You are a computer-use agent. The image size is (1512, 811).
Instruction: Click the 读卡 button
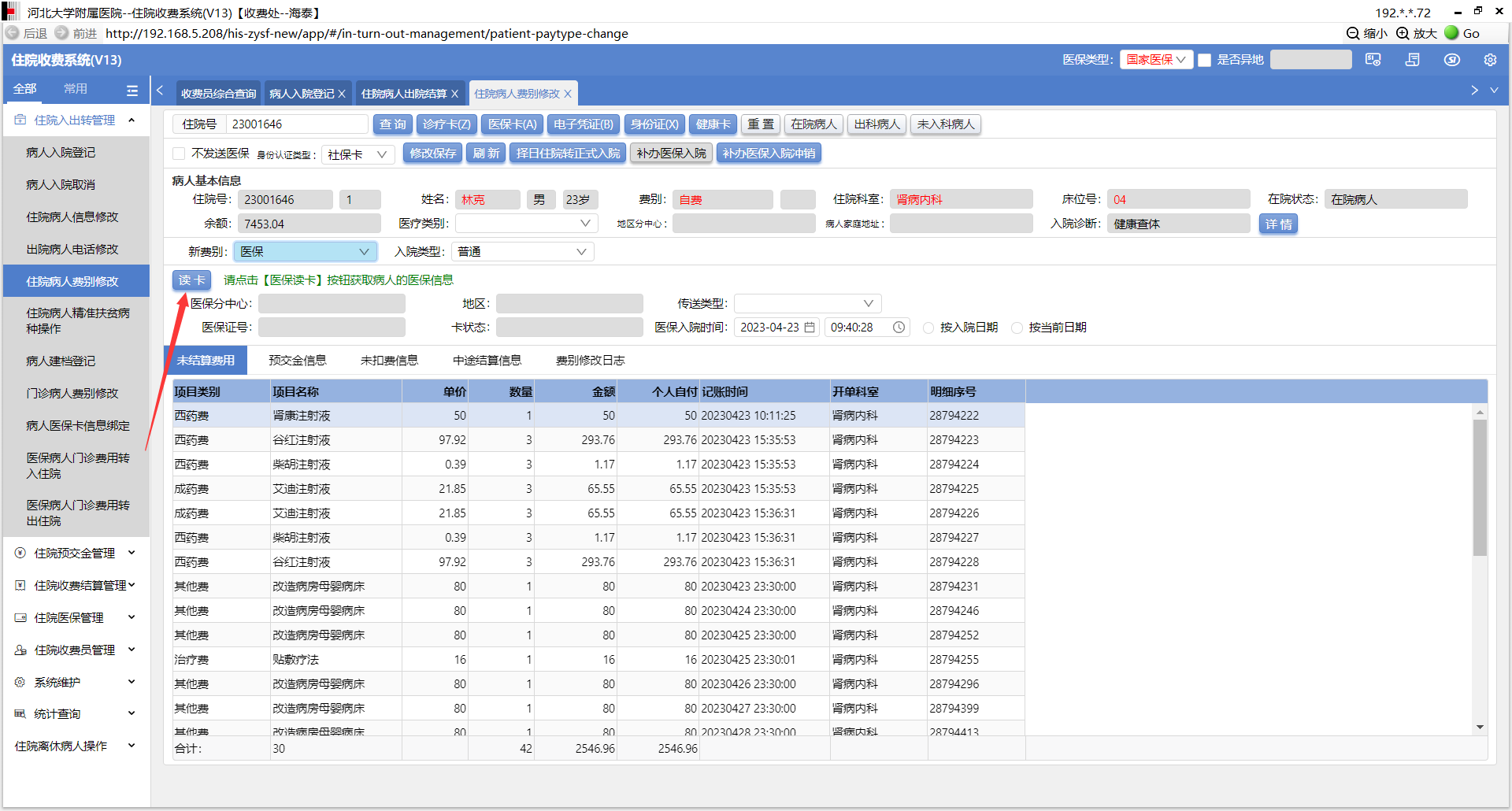[191, 280]
